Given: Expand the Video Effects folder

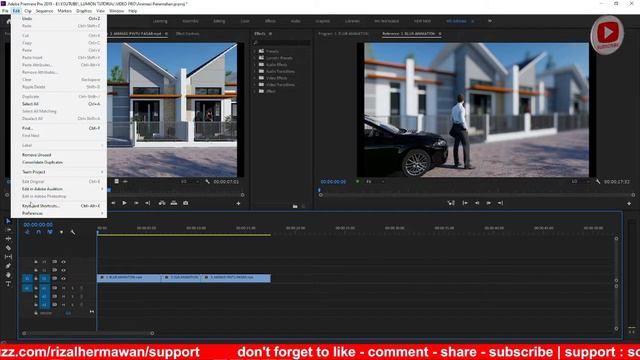Looking at the screenshot, I should (255, 78).
